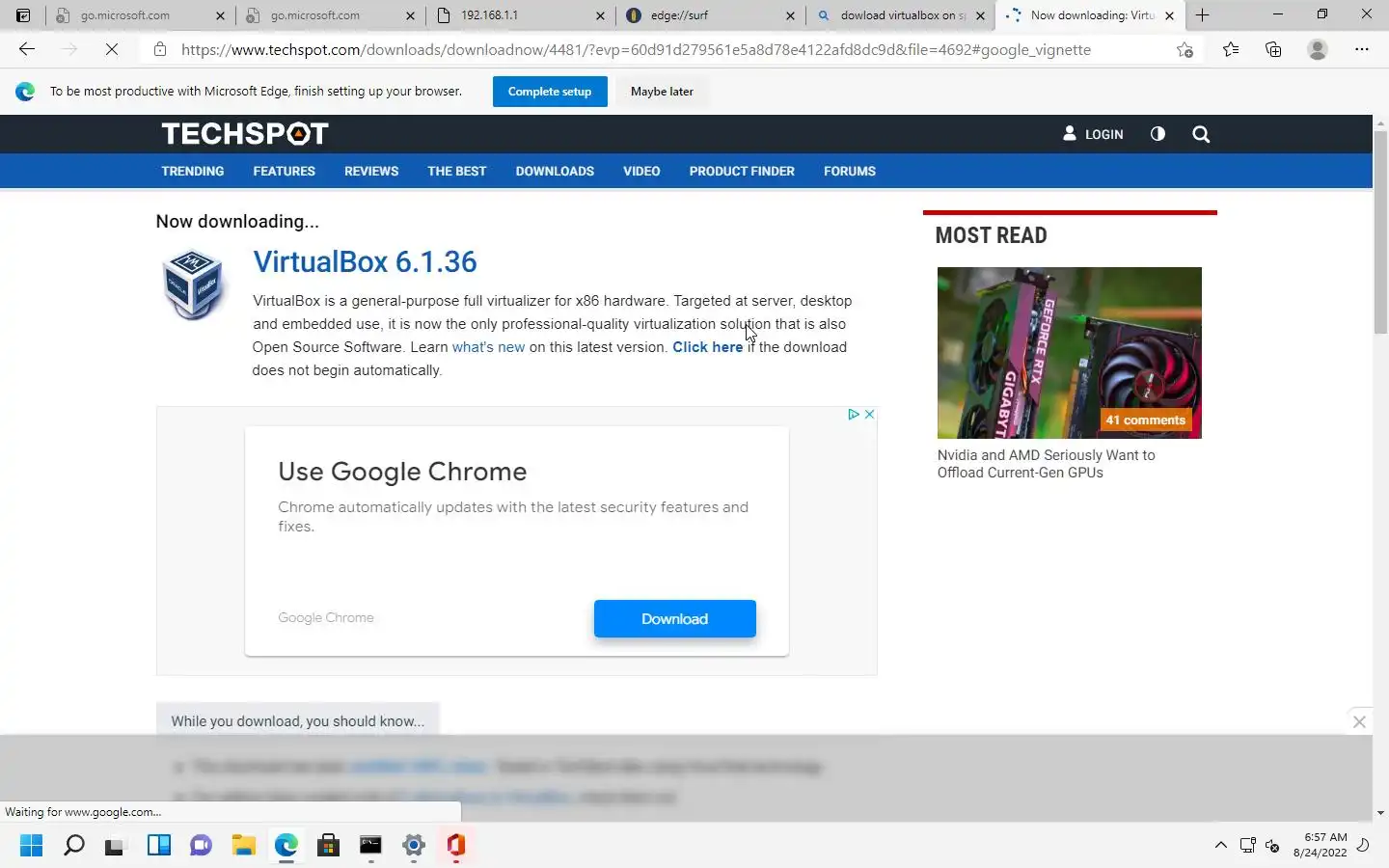Open Nvidia and AMD article thumbnail
This screenshot has width=1389, height=868.
[x=1070, y=353]
